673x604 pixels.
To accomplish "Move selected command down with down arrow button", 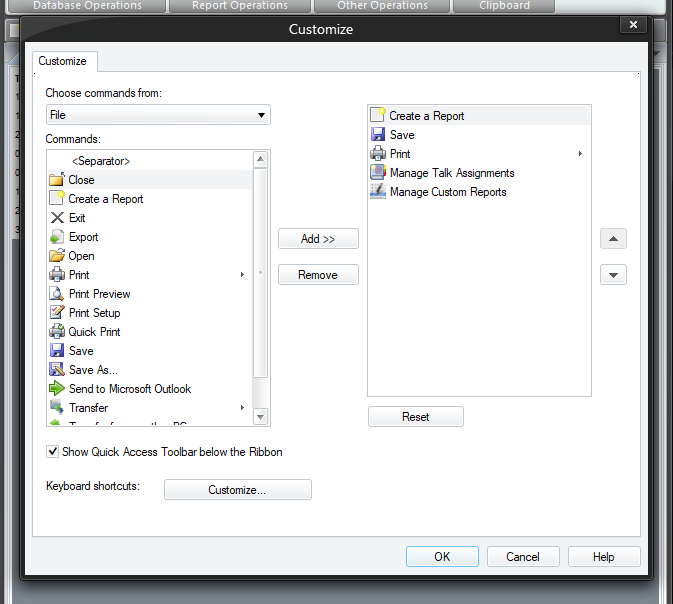I will point(613,275).
